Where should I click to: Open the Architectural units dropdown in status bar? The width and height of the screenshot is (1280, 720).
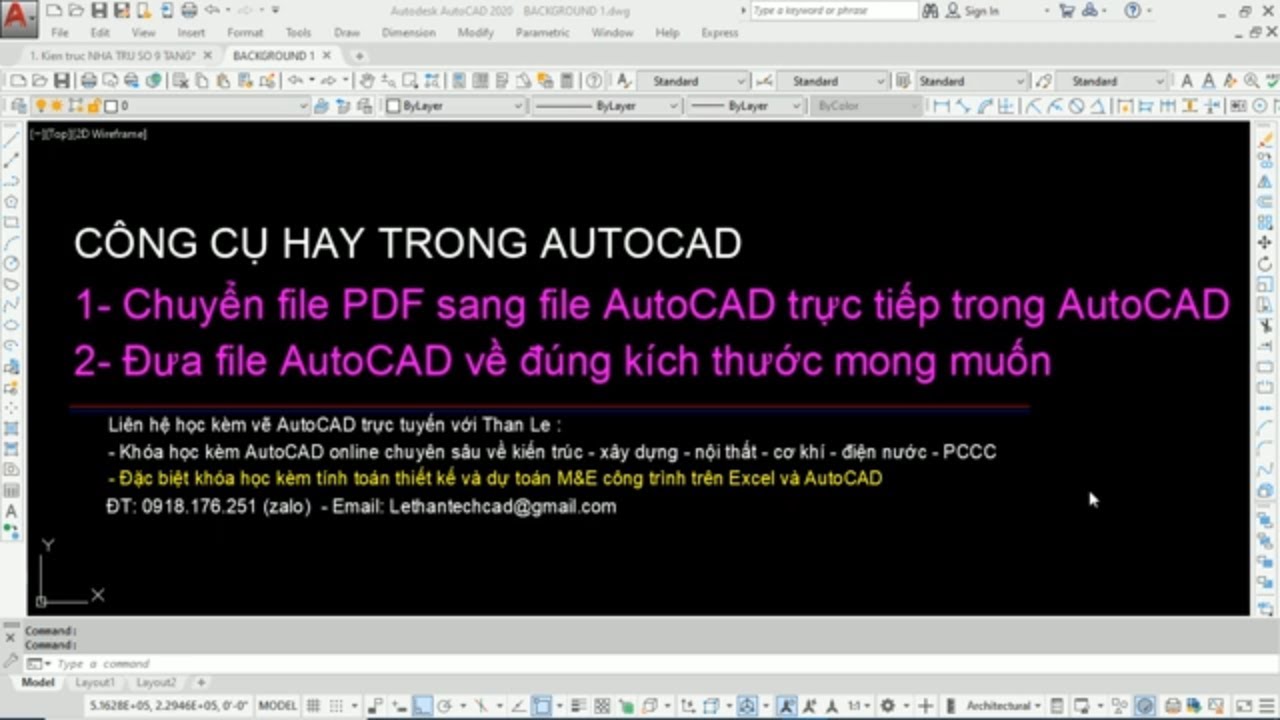coord(1004,706)
